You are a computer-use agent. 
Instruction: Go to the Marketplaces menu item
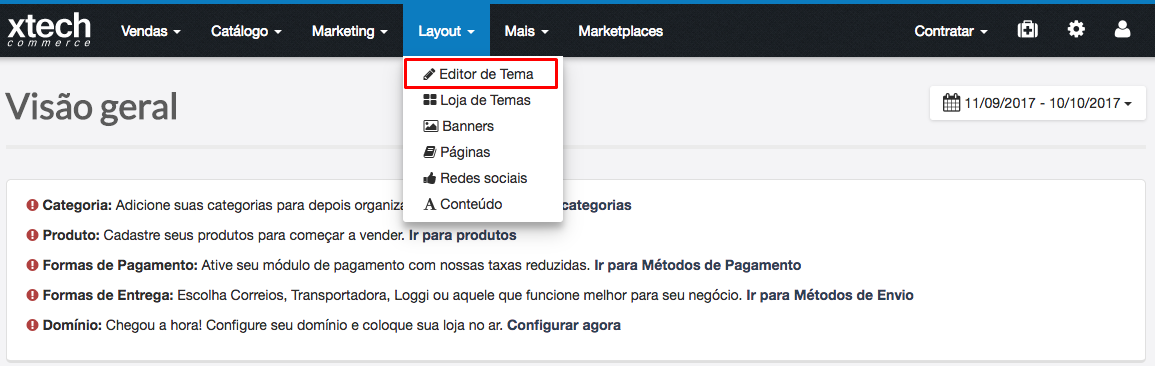pos(620,31)
